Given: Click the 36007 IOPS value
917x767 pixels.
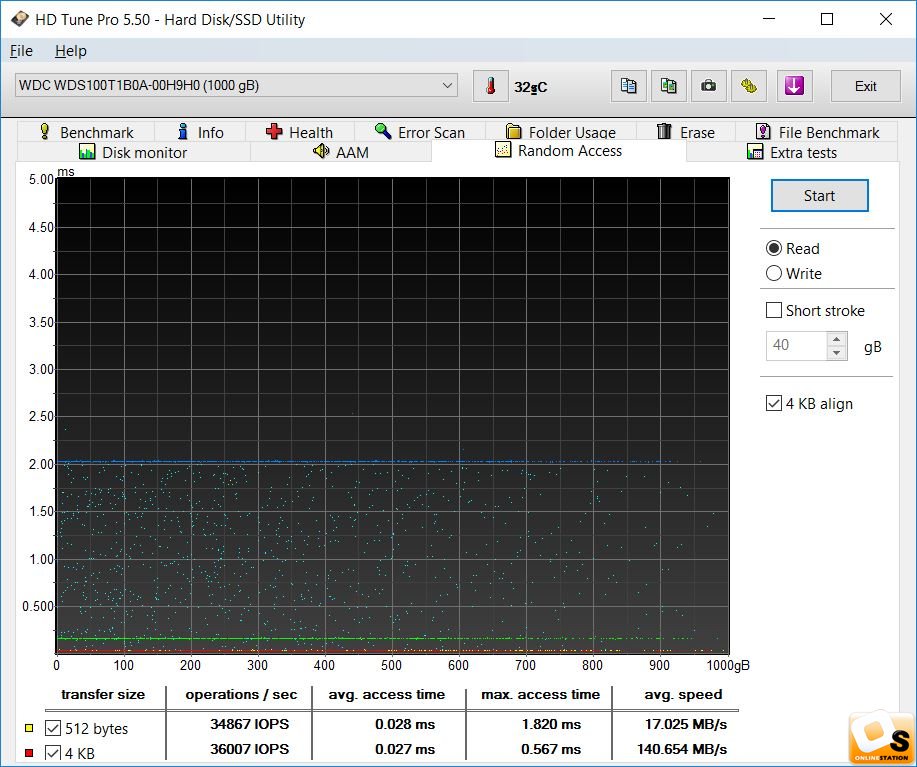Looking at the screenshot, I should (x=249, y=749).
